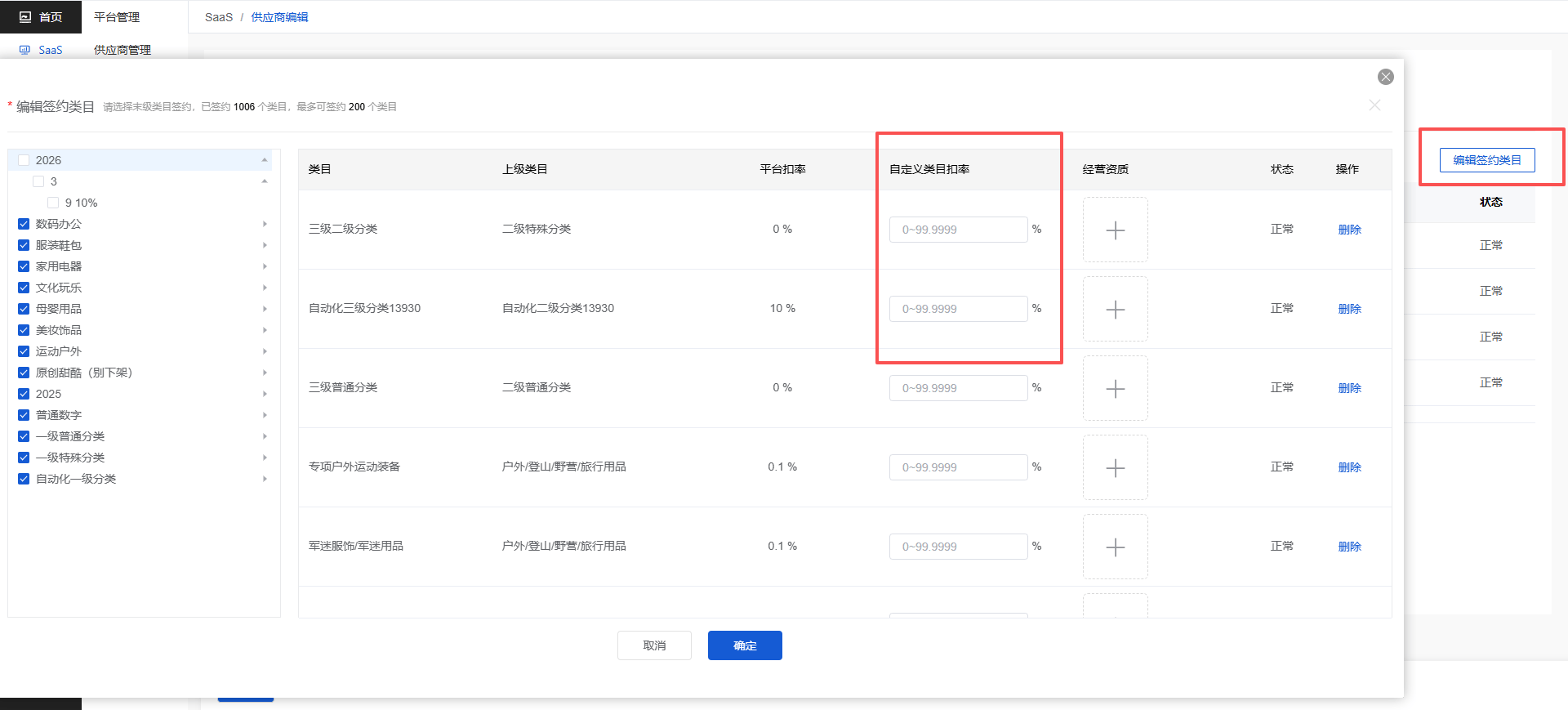Image resolution: width=1568 pixels, height=710 pixels.
Task: Add qualification image for 军迷服饰/军迷用品 row
Action: [x=1116, y=547]
